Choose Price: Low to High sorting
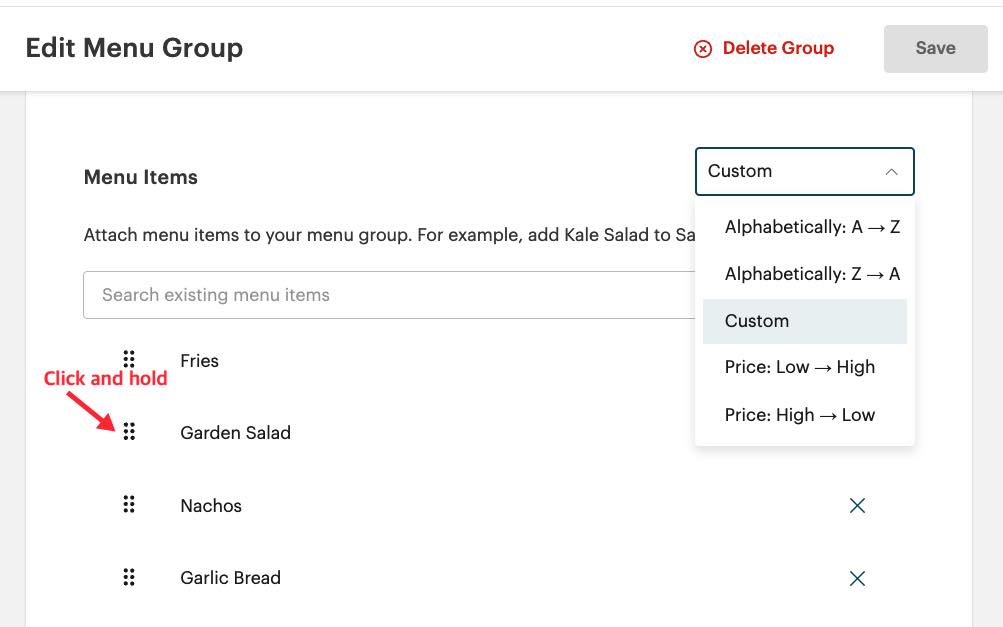This screenshot has width=1003, height=627. [800, 367]
